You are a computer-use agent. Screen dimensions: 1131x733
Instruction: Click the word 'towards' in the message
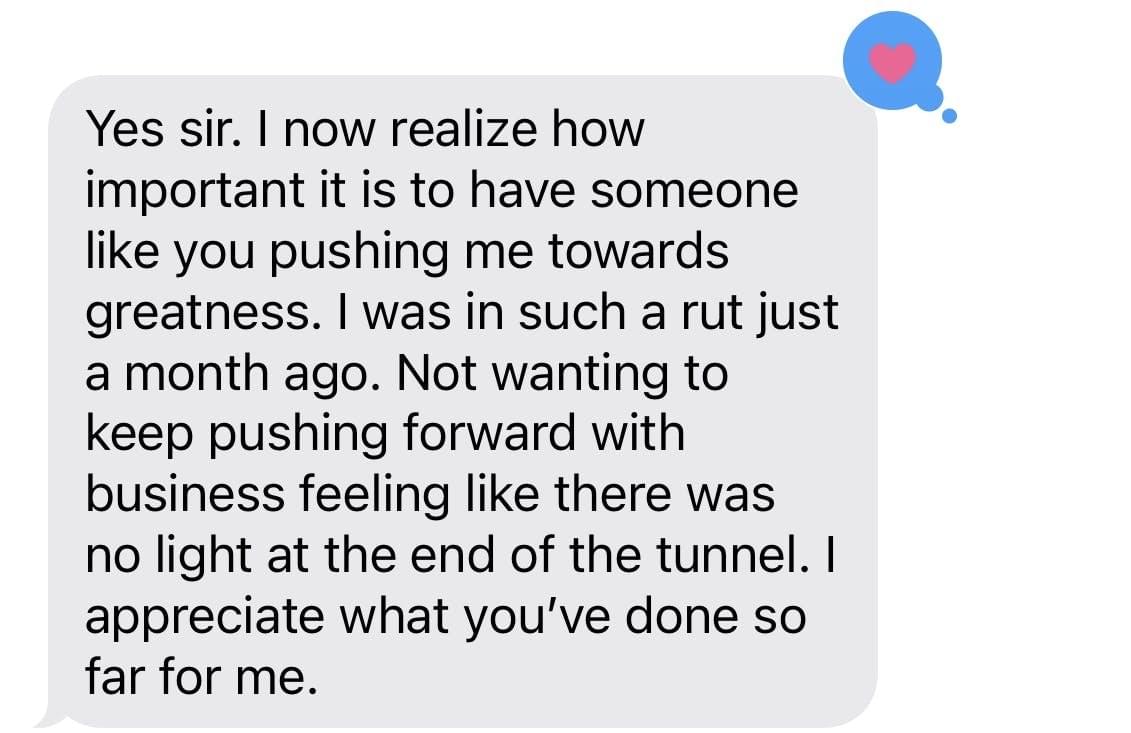click(638, 252)
